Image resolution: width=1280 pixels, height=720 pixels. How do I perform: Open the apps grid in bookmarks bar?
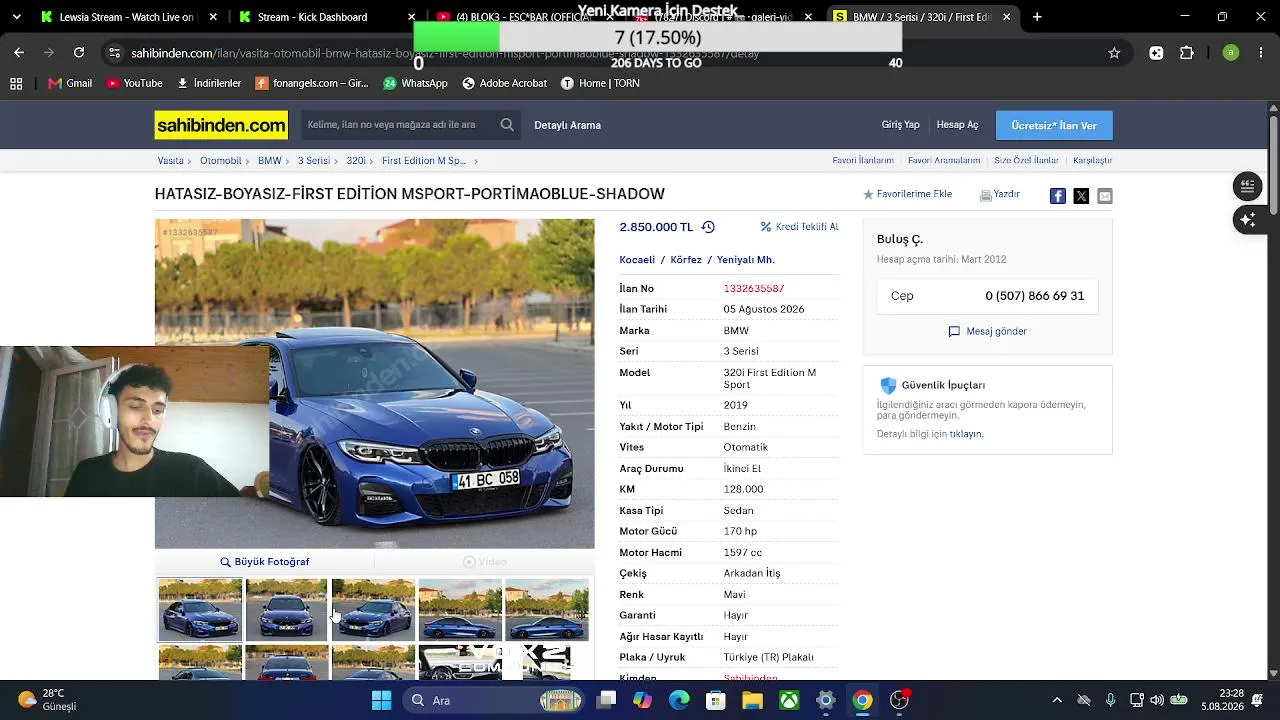coord(16,84)
